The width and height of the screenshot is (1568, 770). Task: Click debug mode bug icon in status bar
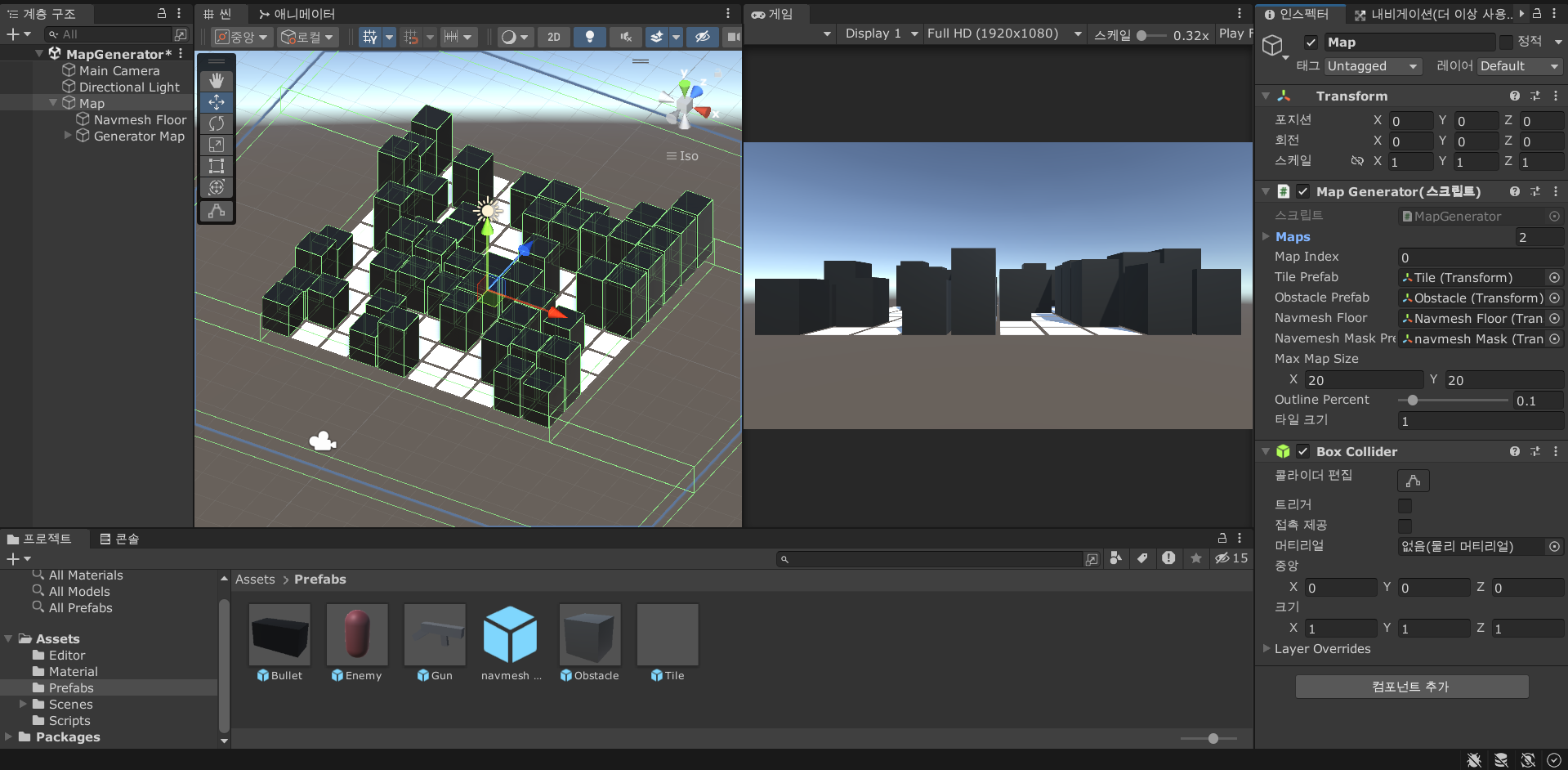tap(1474, 760)
